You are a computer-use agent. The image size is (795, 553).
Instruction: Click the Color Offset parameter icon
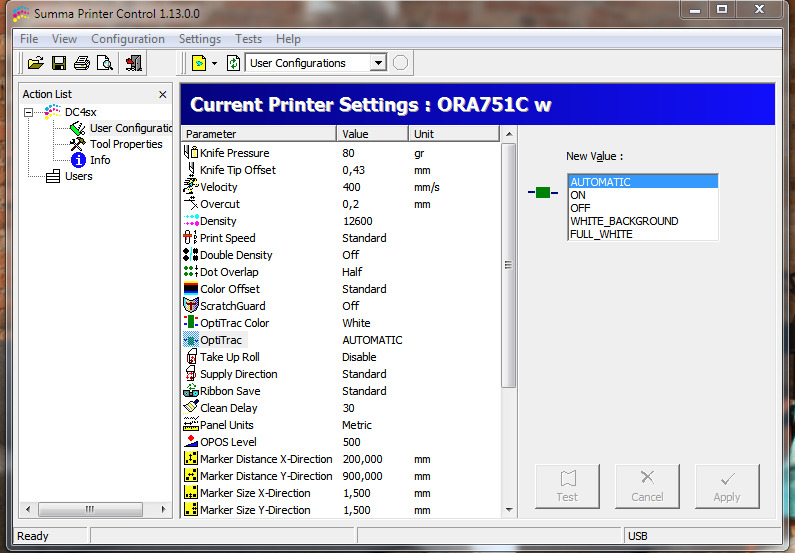191,288
